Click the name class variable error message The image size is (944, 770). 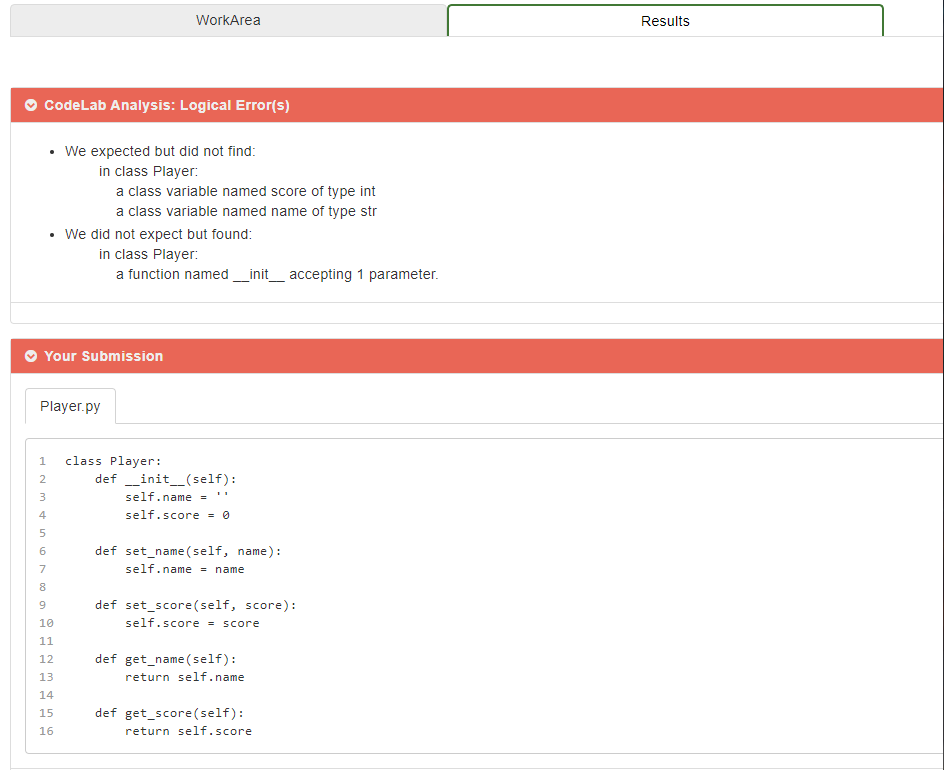point(247,211)
